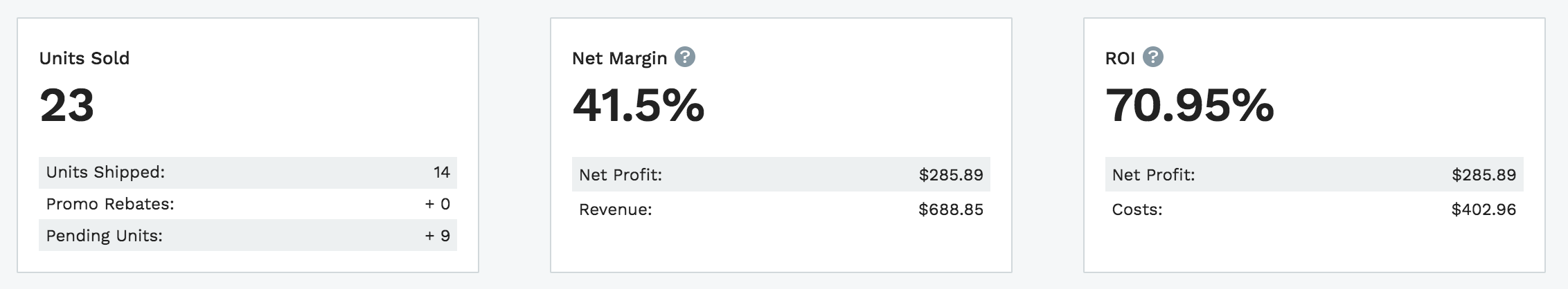Select the Costs row
The width and height of the screenshot is (1568, 289).
pyautogui.click(x=1315, y=209)
